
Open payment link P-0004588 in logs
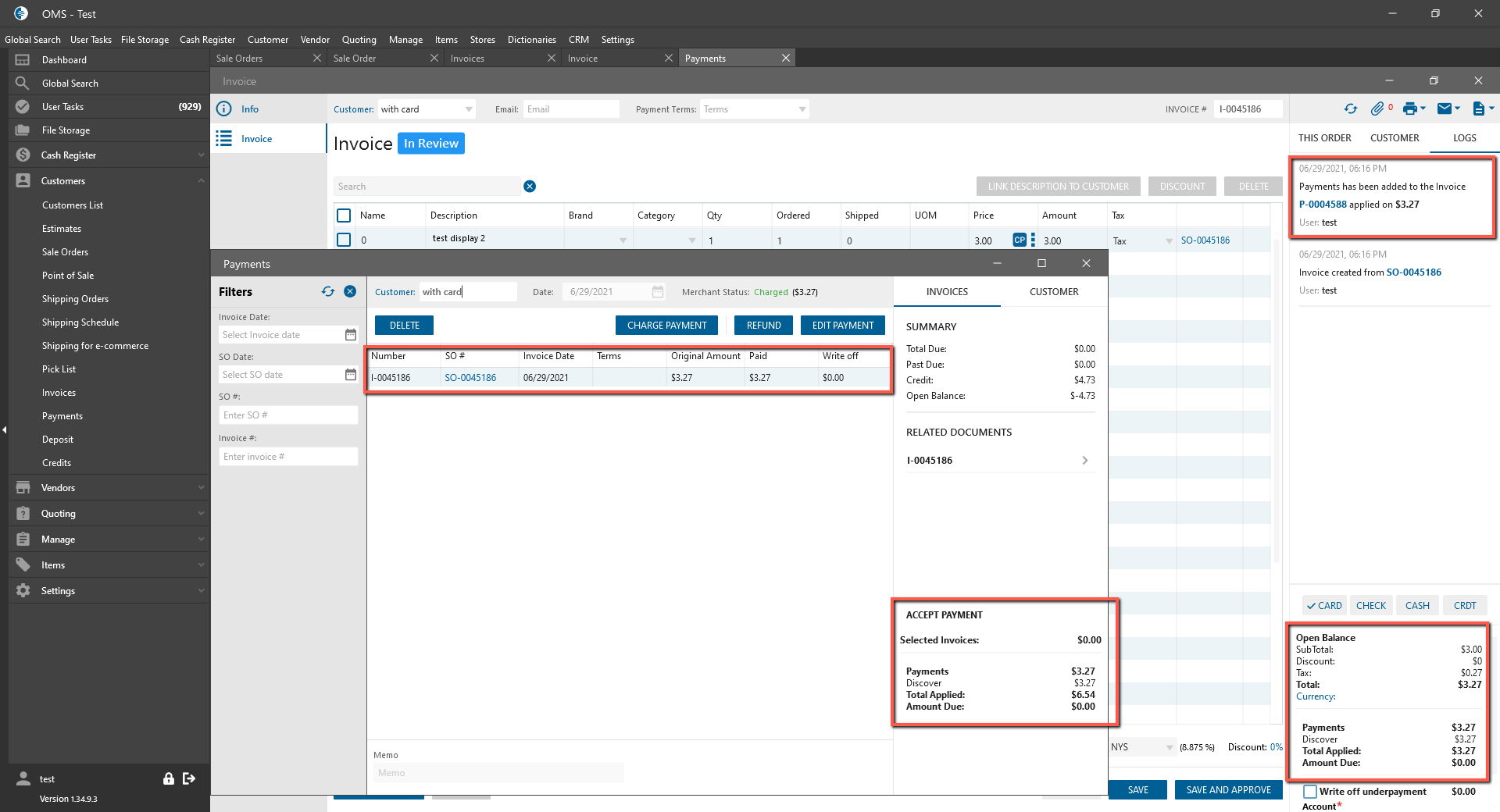[x=1323, y=205]
